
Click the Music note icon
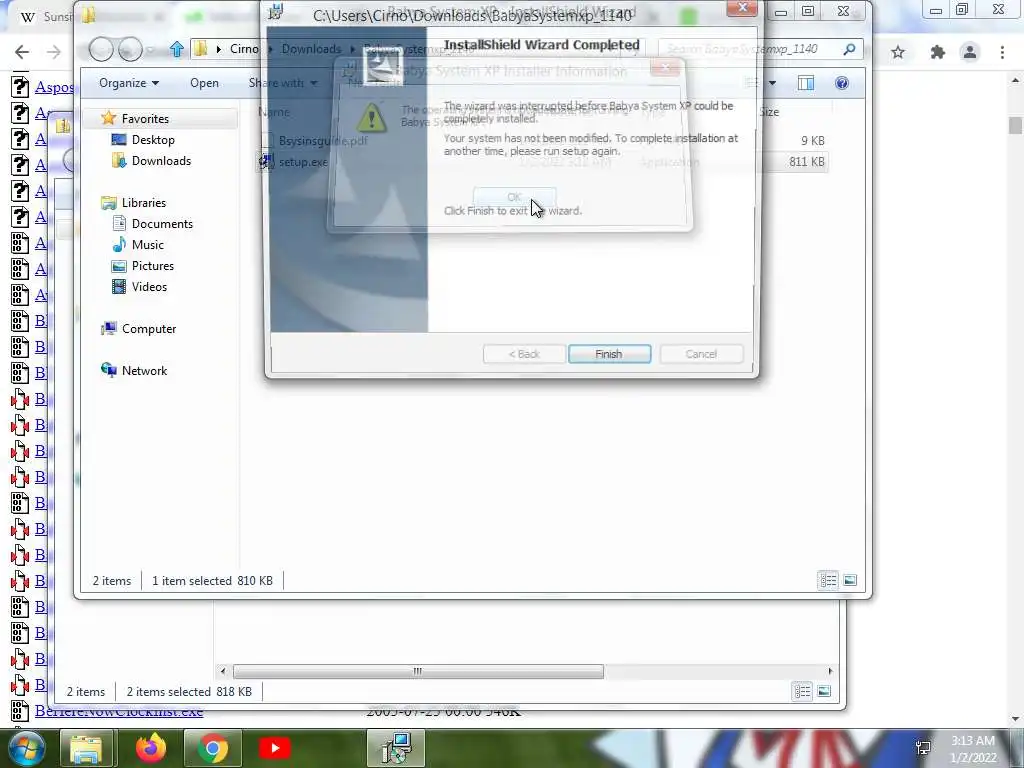point(119,245)
